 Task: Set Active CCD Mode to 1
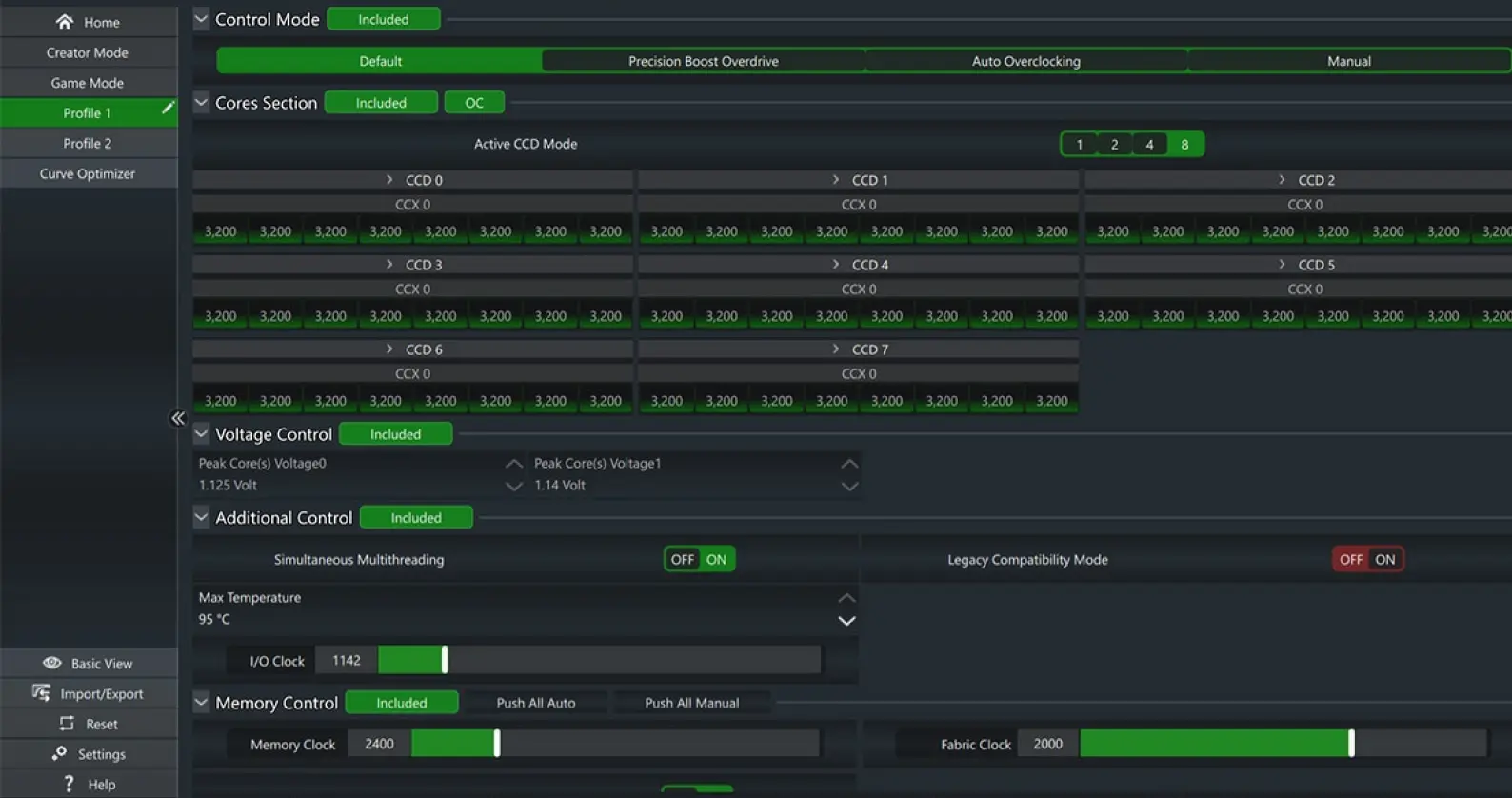click(1079, 145)
